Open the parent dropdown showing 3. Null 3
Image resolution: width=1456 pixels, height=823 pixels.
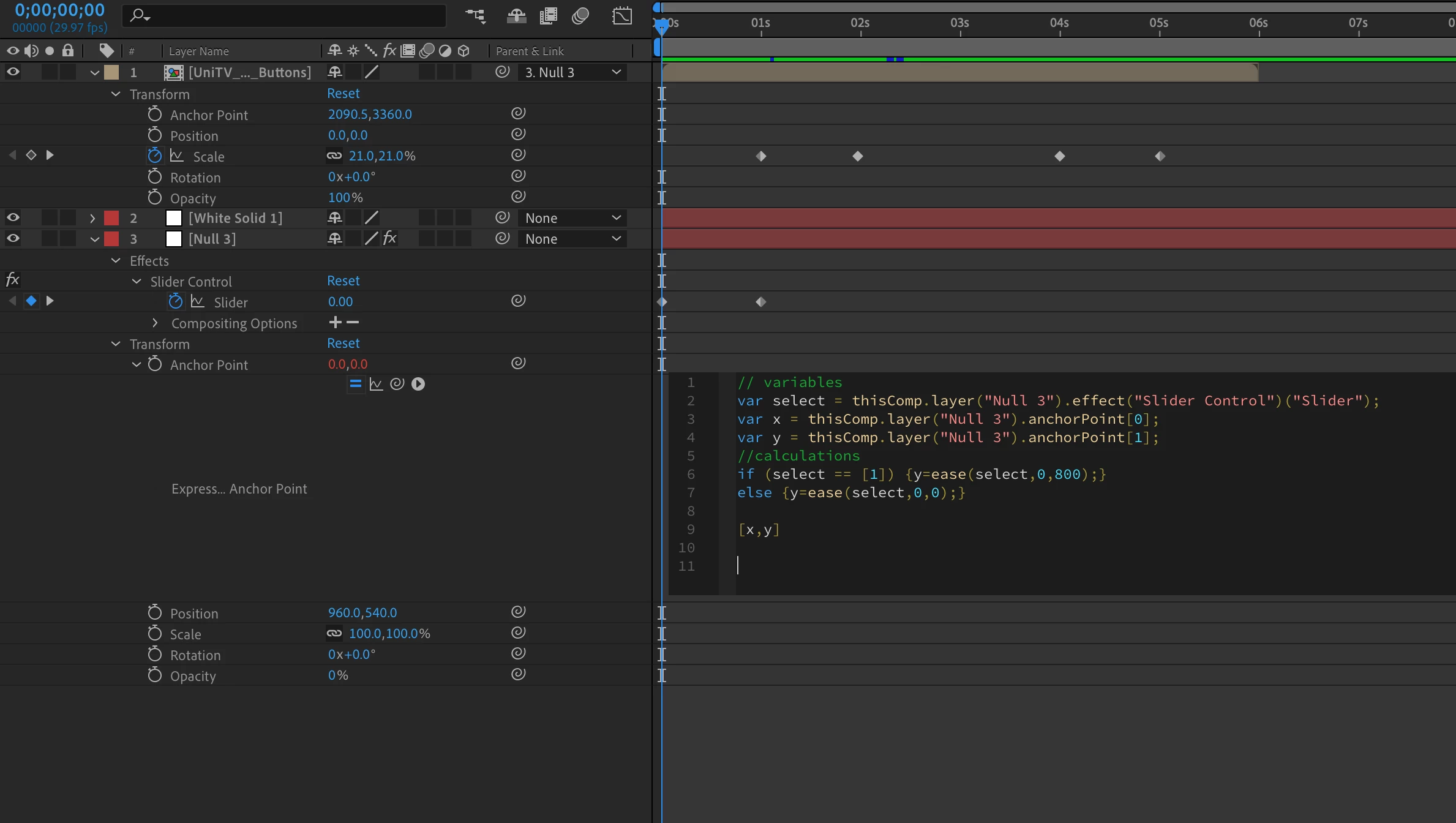(x=572, y=72)
